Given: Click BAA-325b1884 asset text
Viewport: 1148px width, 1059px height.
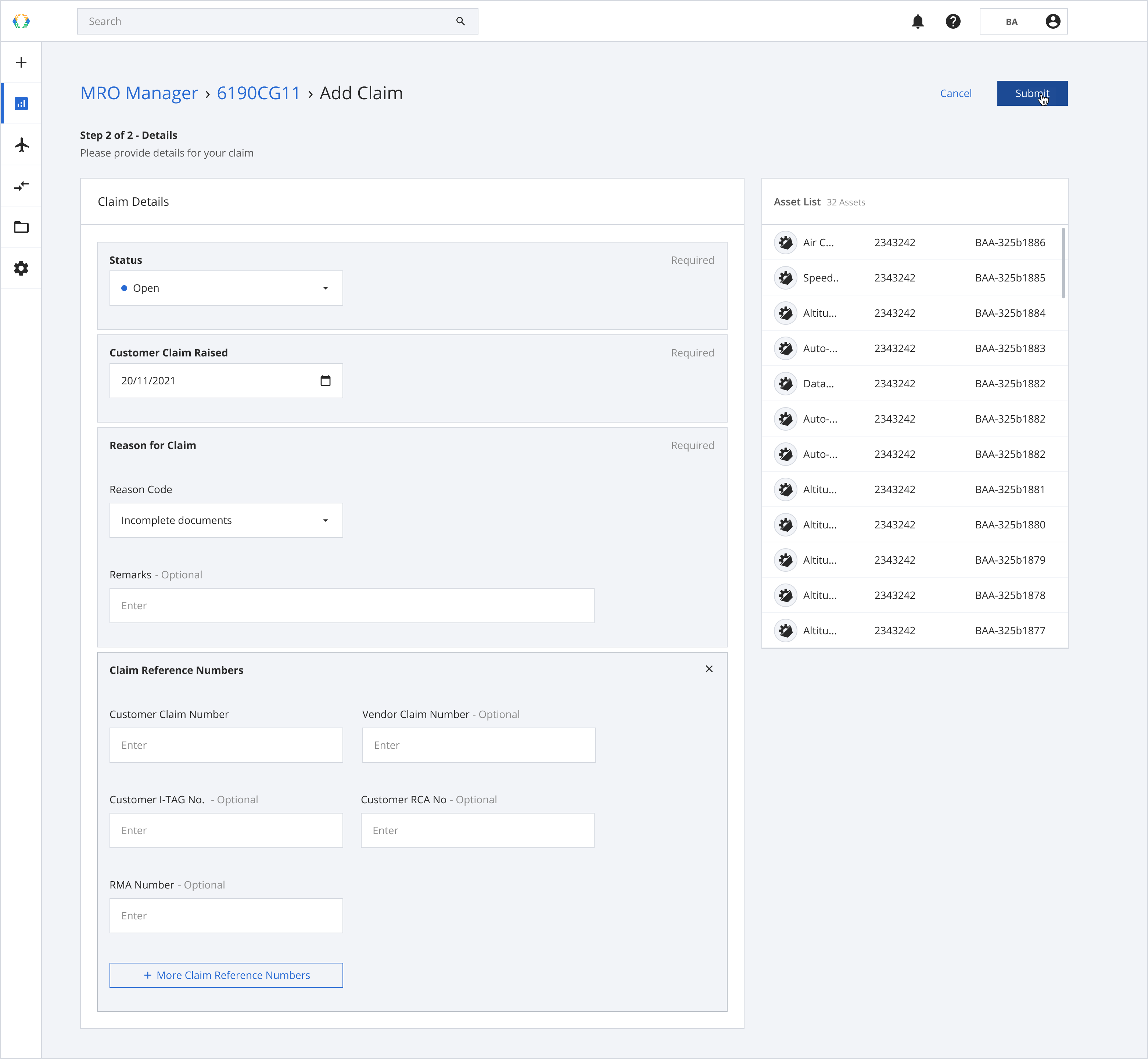Looking at the screenshot, I should [1010, 313].
